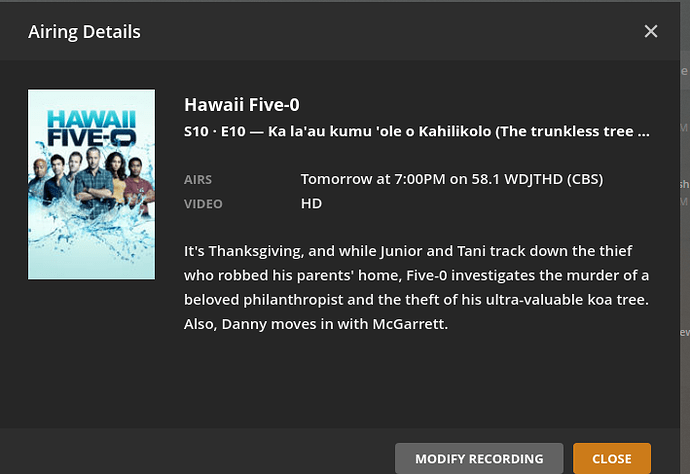Click the HD video quality value
Screen dimensions: 690x474
pos(311,203)
